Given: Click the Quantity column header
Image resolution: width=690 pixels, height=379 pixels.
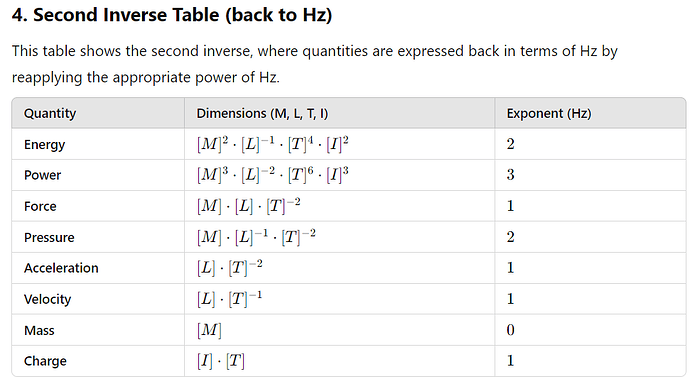Looking at the screenshot, I should (50, 114).
